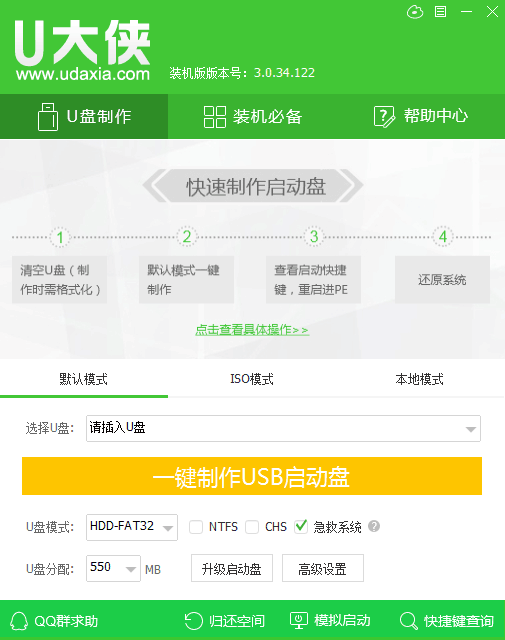The width and height of the screenshot is (505, 640).
Task: Open the 点击查看具体操作 link
Action: tap(252, 330)
